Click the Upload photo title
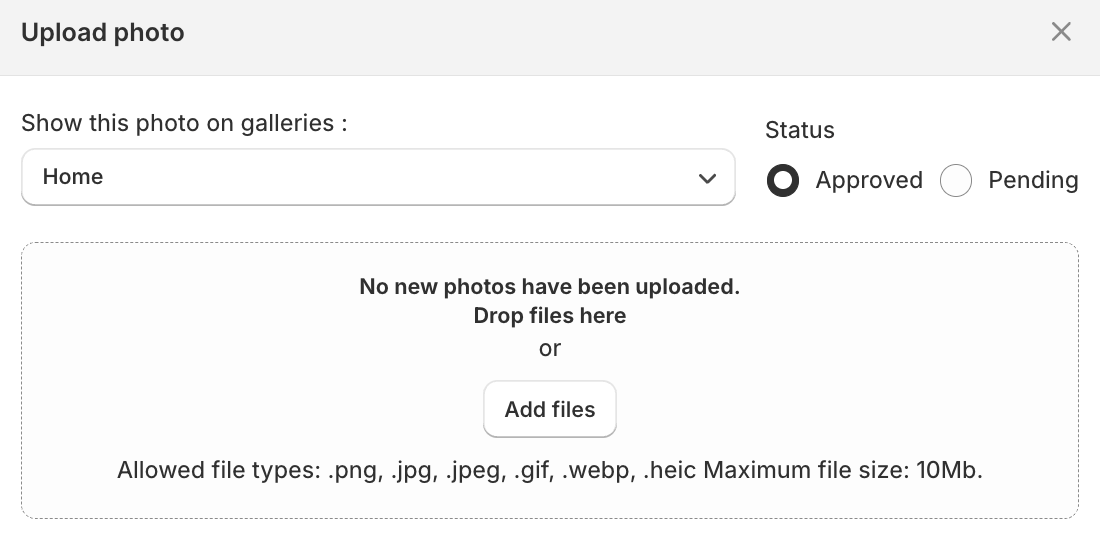Image resolution: width=1100 pixels, height=538 pixels. click(x=103, y=33)
